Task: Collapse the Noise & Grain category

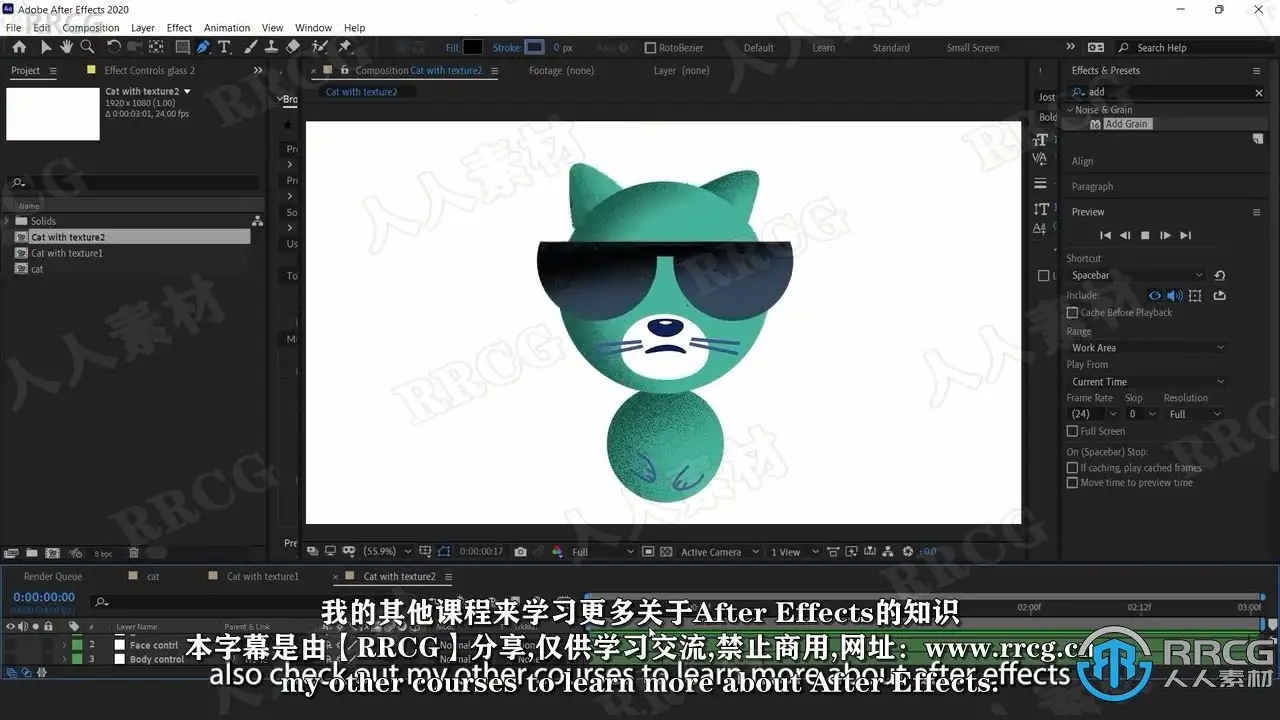Action: pyautogui.click(x=1070, y=110)
